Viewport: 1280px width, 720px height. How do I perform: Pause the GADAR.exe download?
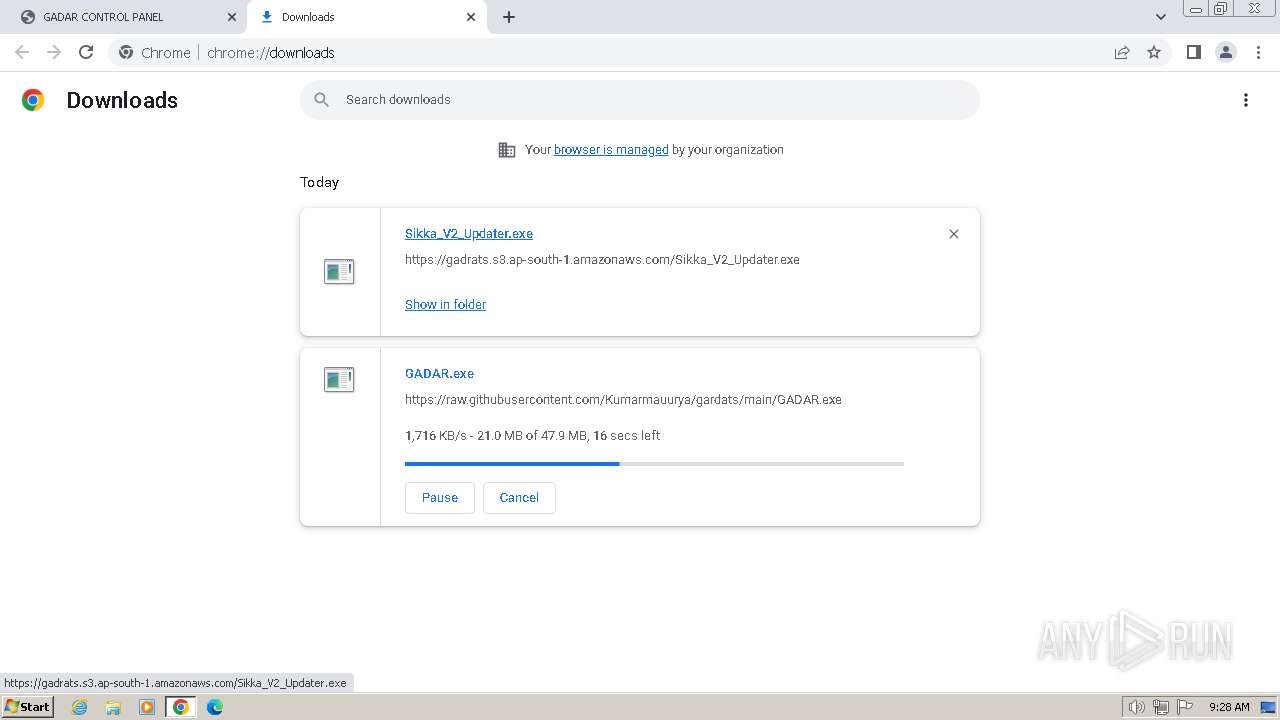pos(440,498)
